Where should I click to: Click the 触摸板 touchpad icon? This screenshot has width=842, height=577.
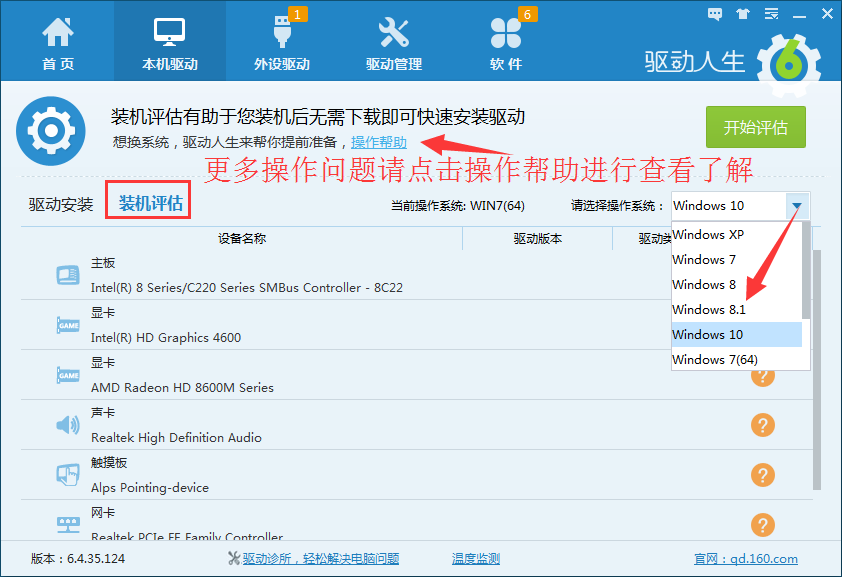pos(68,475)
